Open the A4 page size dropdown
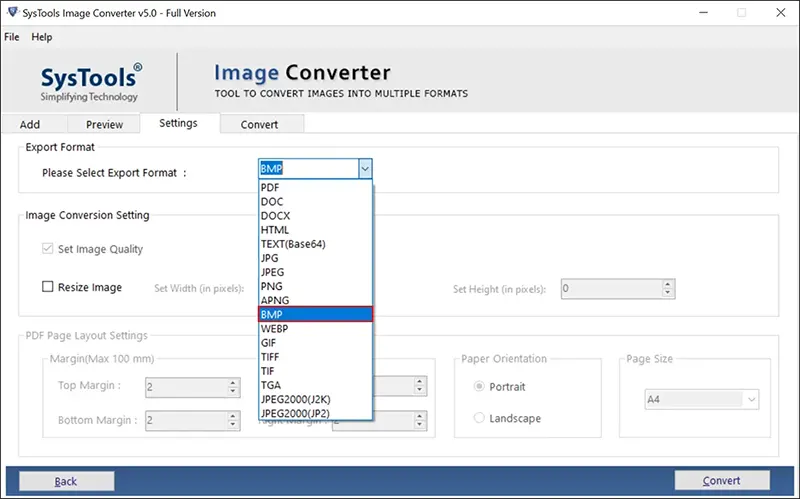Screen dimensions: 800x499 [702, 400]
